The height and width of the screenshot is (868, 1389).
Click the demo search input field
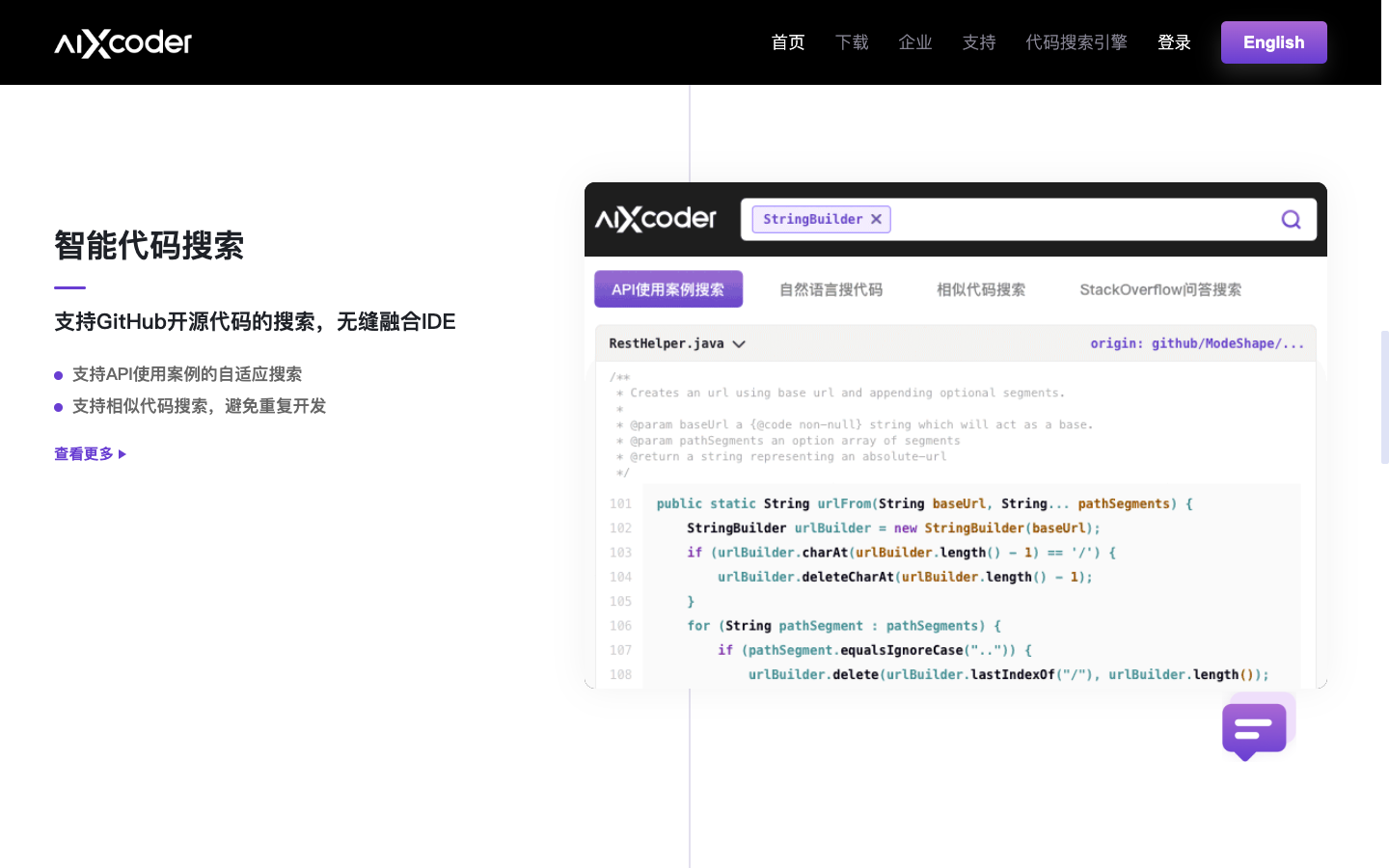(x=1028, y=220)
